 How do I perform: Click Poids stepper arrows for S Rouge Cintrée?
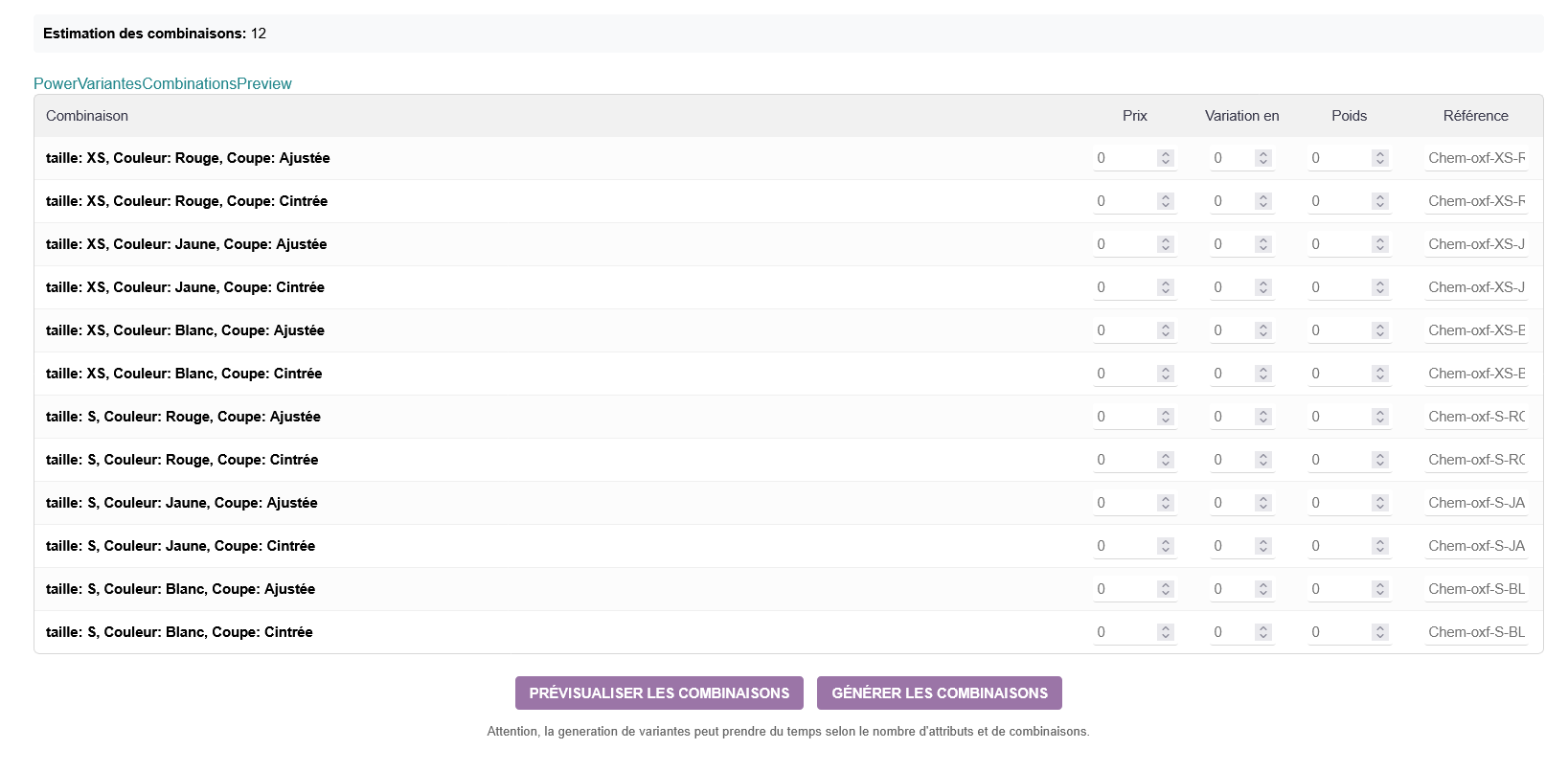click(x=1380, y=460)
